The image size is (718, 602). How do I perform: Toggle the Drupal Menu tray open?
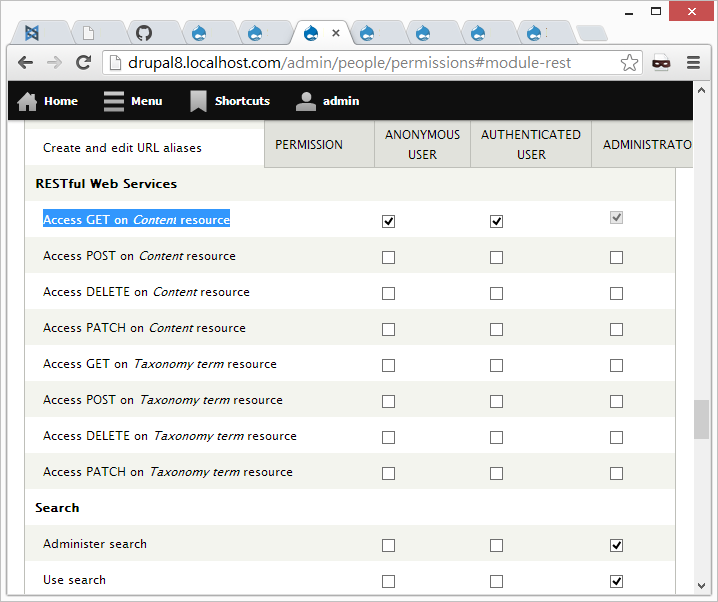click(x=133, y=101)
